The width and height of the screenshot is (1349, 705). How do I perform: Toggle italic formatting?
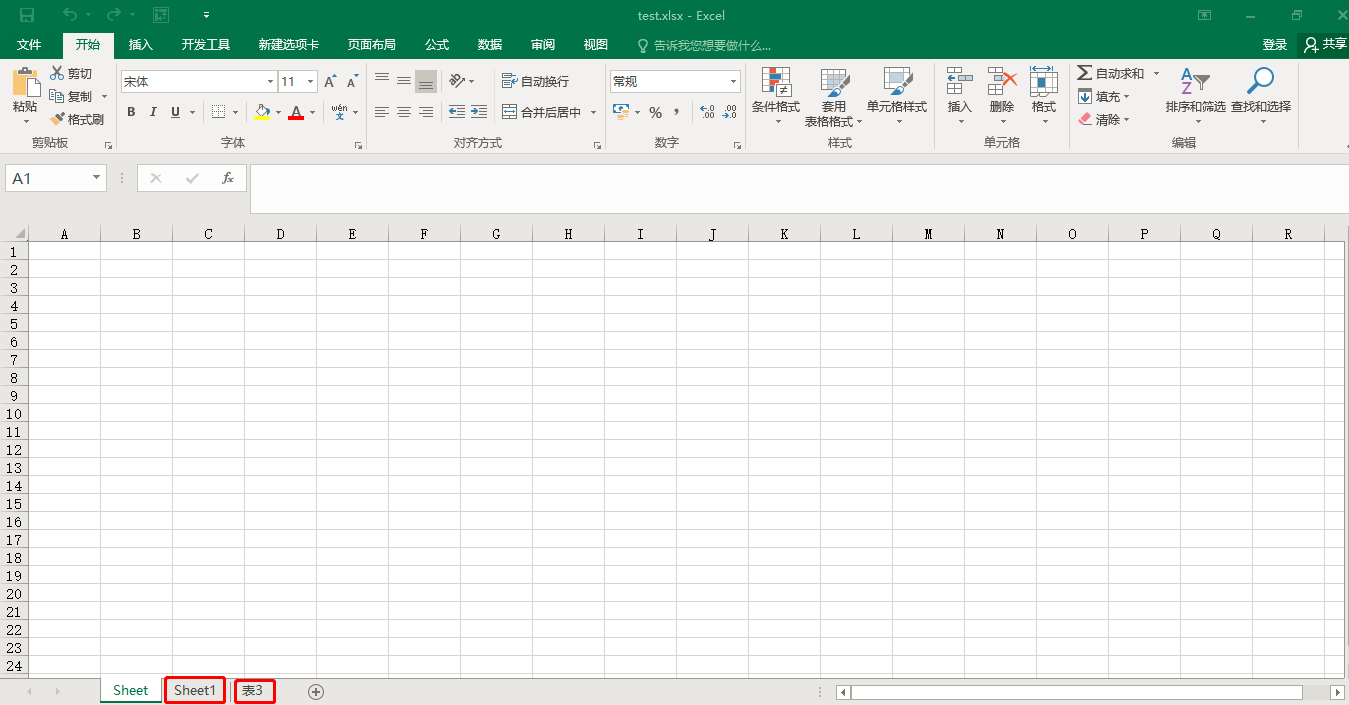tap(152, 111)
